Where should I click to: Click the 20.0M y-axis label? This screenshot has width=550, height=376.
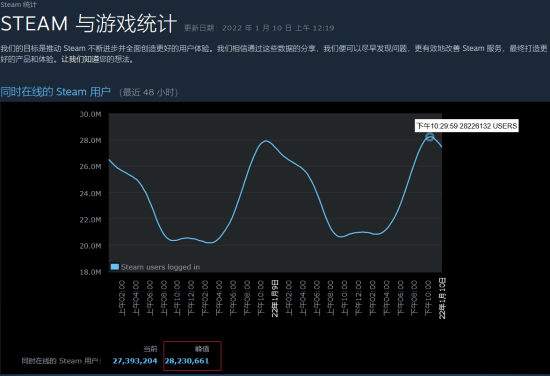90,246
